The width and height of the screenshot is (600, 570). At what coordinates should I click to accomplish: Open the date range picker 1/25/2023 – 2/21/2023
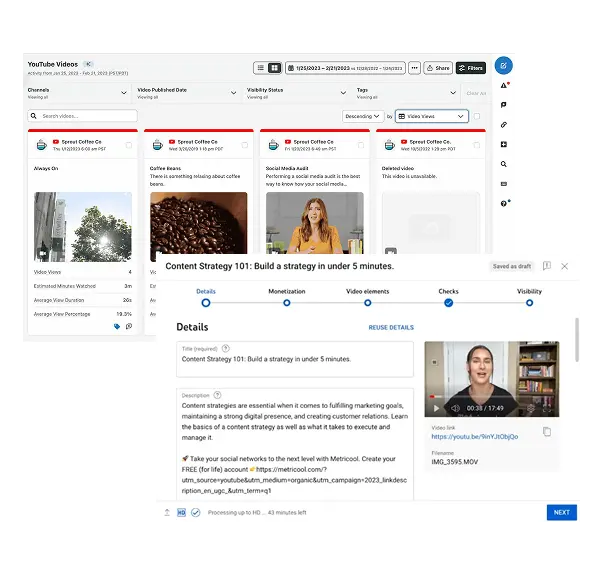coord(345,68)
